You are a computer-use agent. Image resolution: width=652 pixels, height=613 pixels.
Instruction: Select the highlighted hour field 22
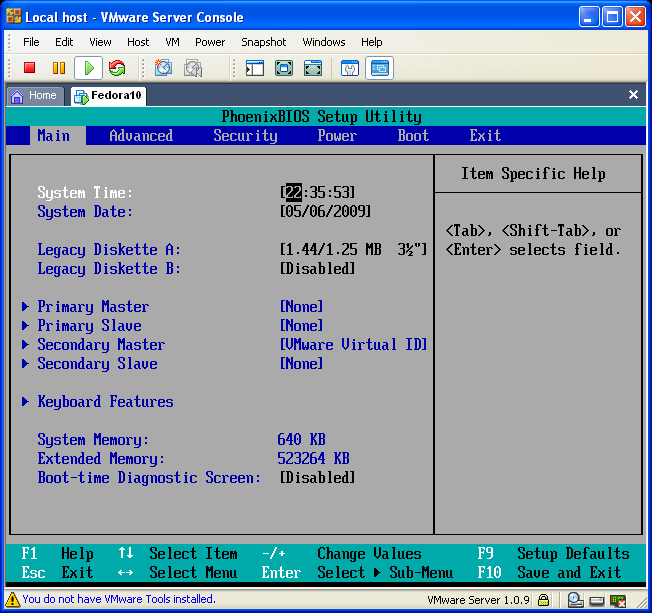pyautogui.click(x=294, y=192)
